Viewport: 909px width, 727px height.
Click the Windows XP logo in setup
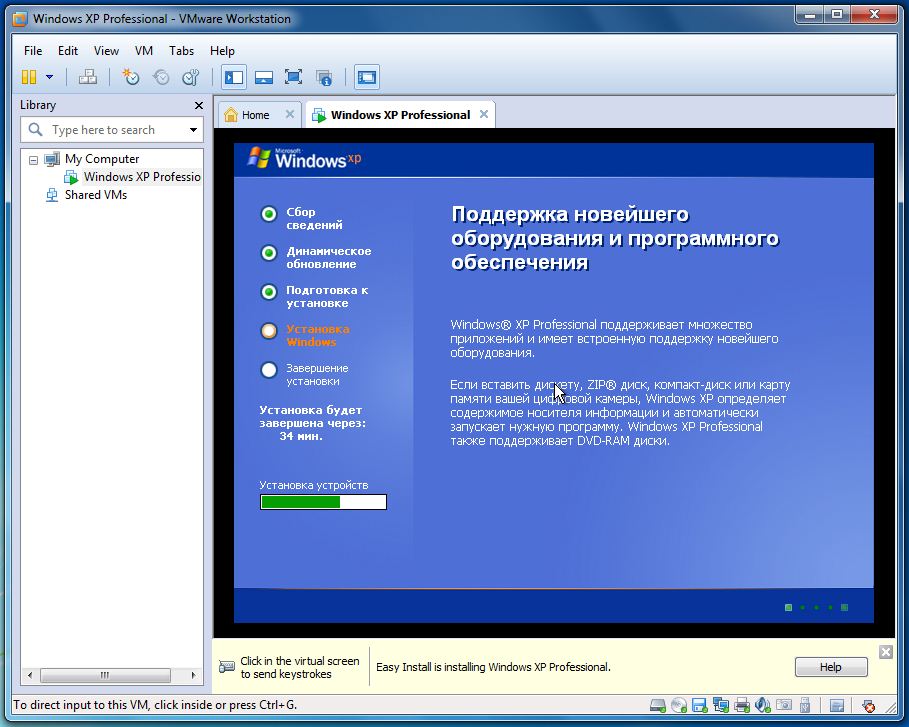pyautogui.click(x=304, y=158)
